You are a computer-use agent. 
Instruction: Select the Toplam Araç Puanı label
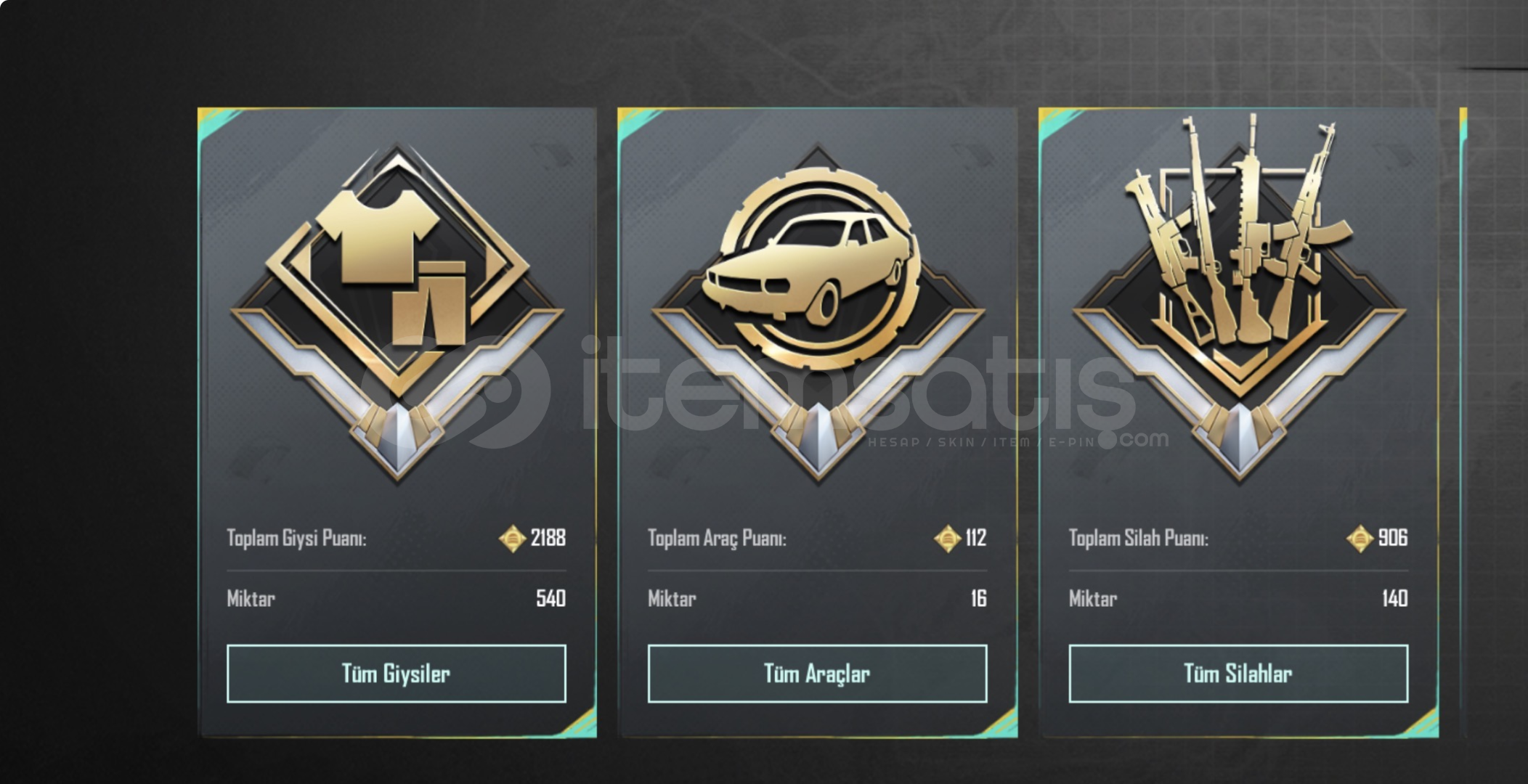[x=717, y=539]
